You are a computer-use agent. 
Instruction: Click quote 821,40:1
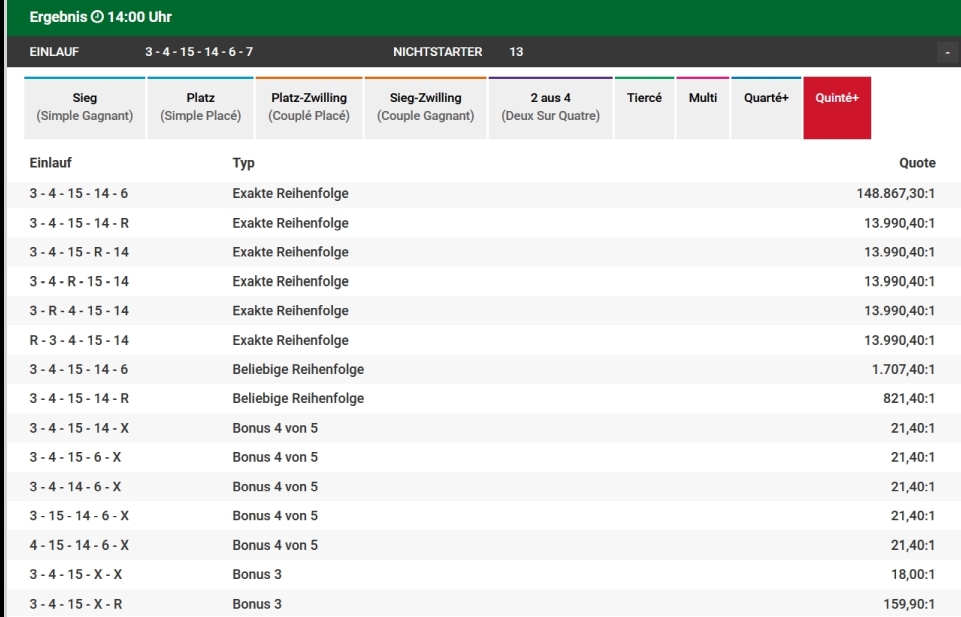click(909, 398)
